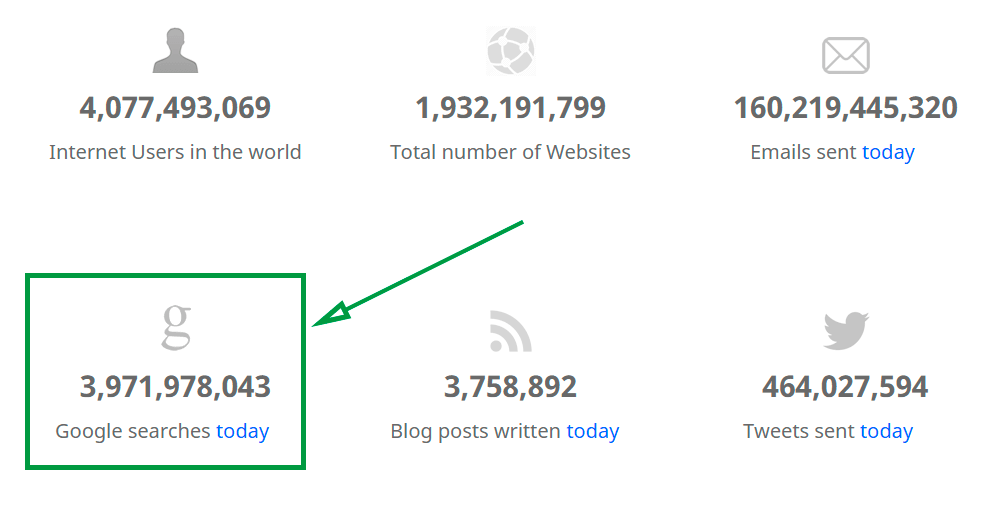1003x520 pixels.
Task: Select the tweets counter 464,027,594
Action: [x=845, y=387]
